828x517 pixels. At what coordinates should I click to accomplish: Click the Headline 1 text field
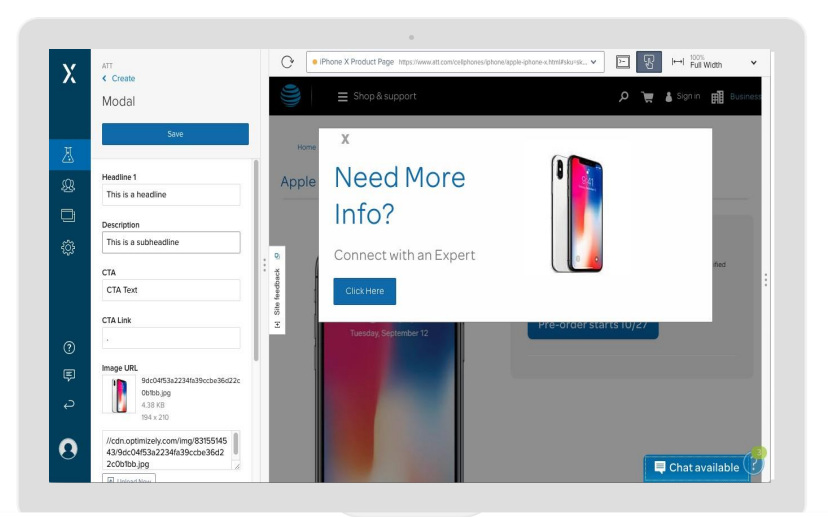[171, 195]
